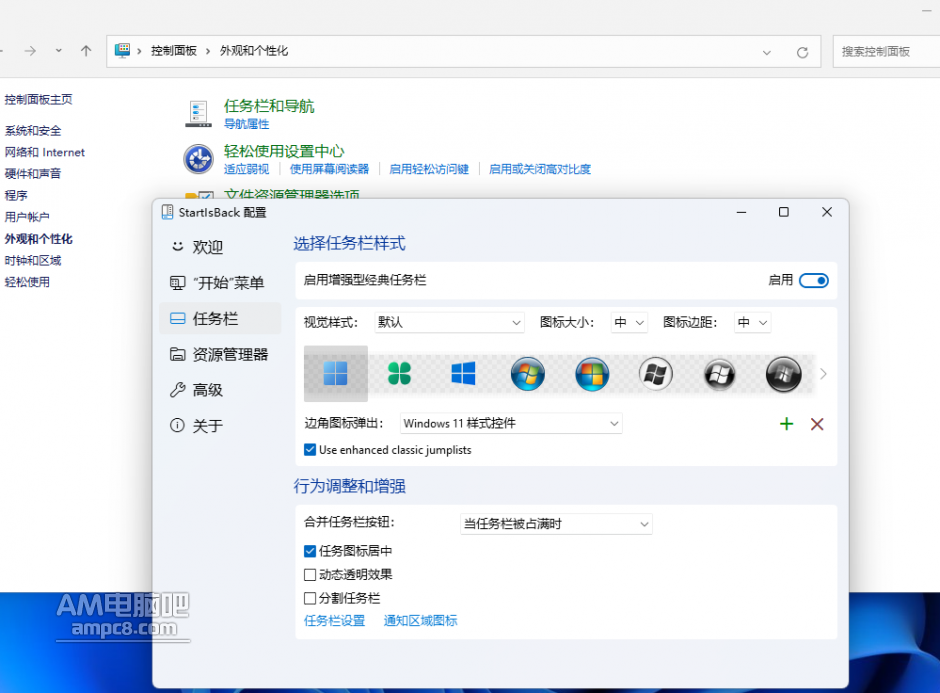
Task: Switch to the 资源管理器 tab
Action: pyautogui.click(x=220, y=354)
